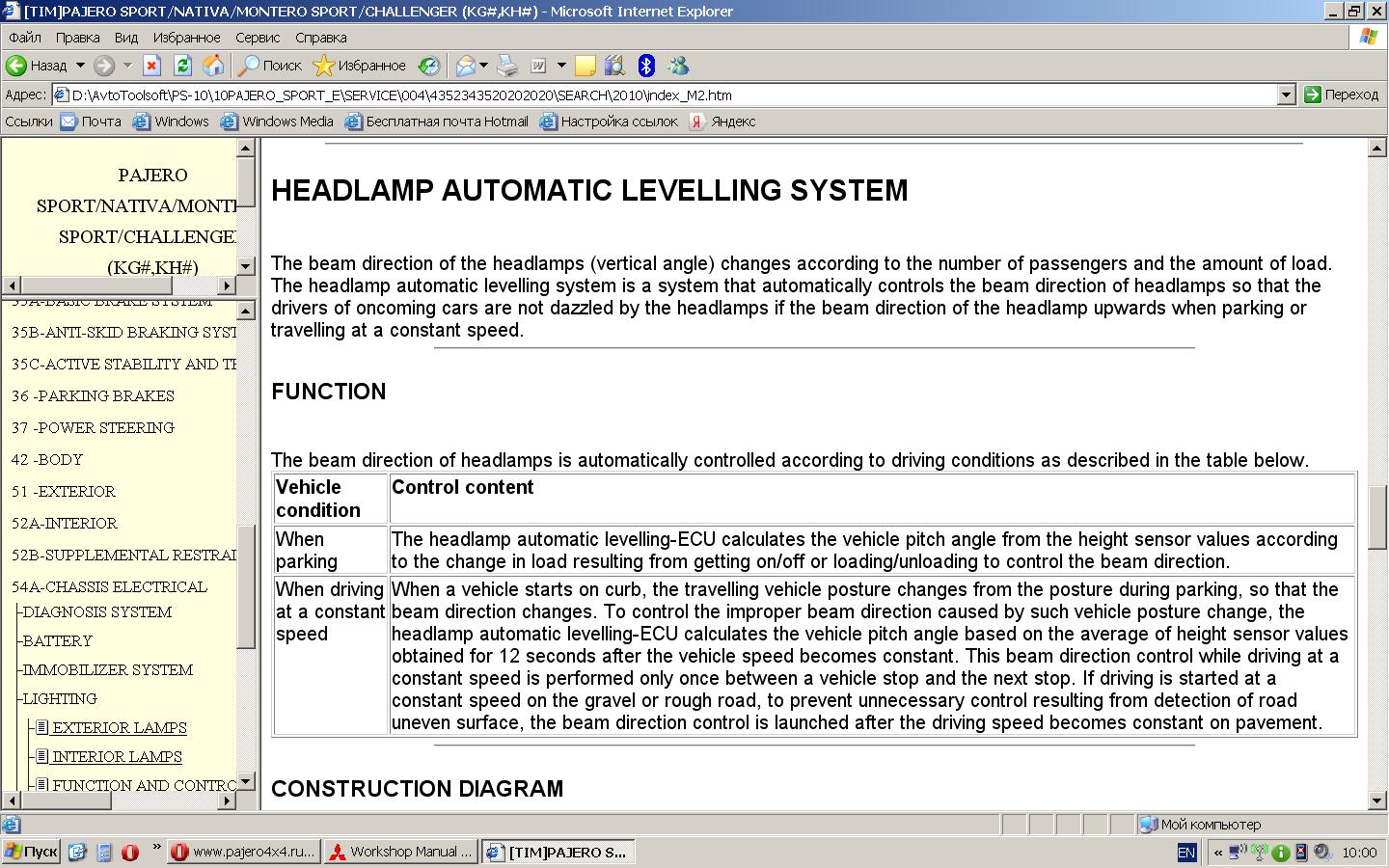The height and width of the screenshot is (868, 1389).
Task: Click the Bluetooth toolbar icon
Action: 646,66
